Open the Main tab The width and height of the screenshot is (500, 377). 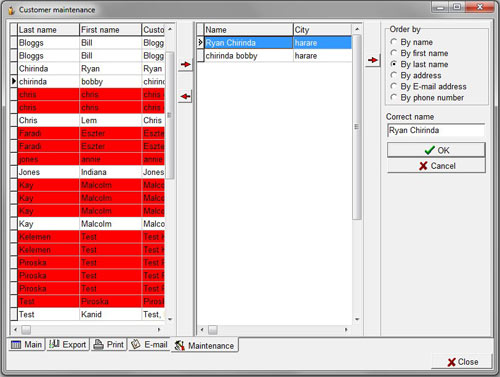[26, 344]
